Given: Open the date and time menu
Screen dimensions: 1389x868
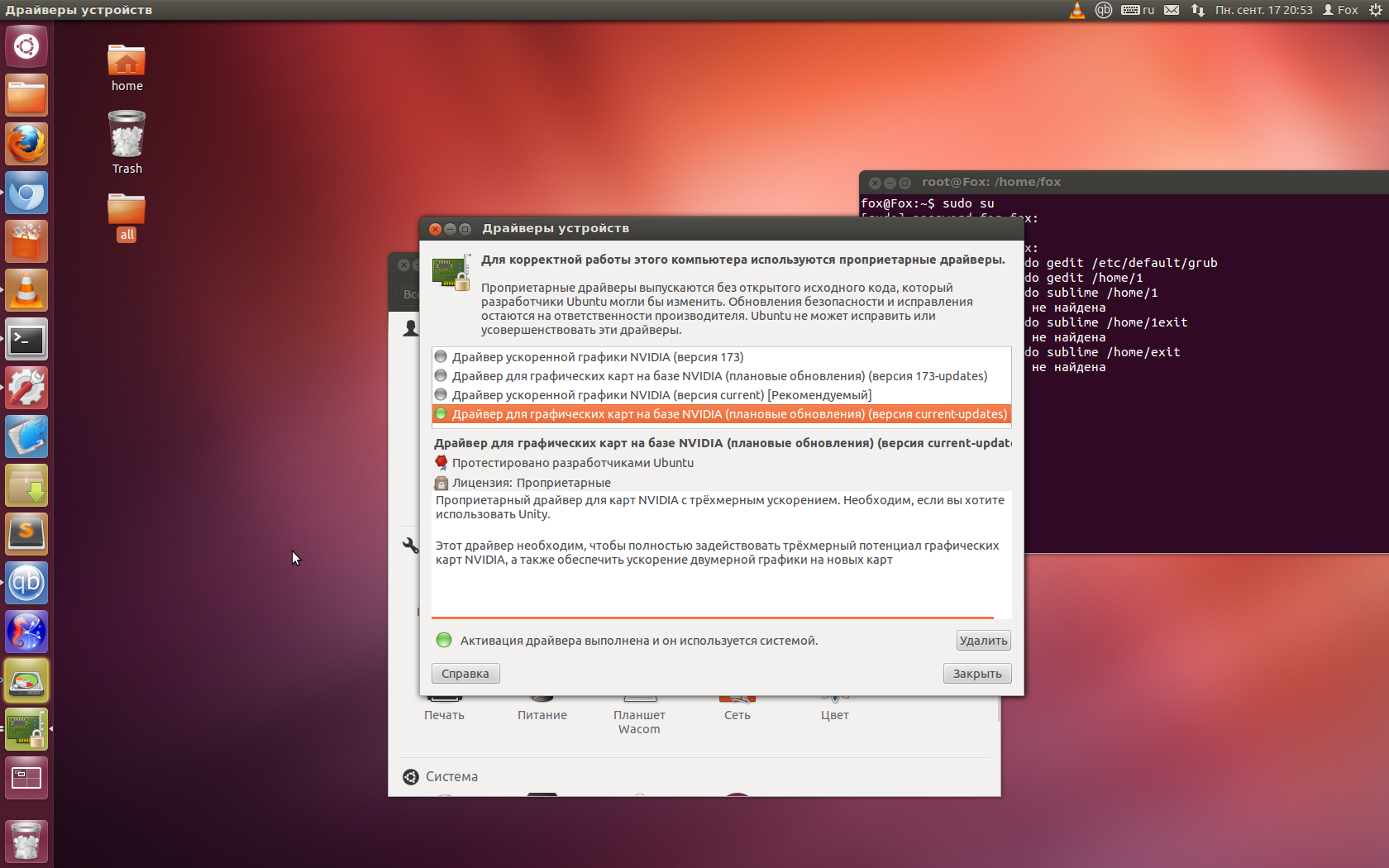Looking at the screenshot, I should 1263,10.
